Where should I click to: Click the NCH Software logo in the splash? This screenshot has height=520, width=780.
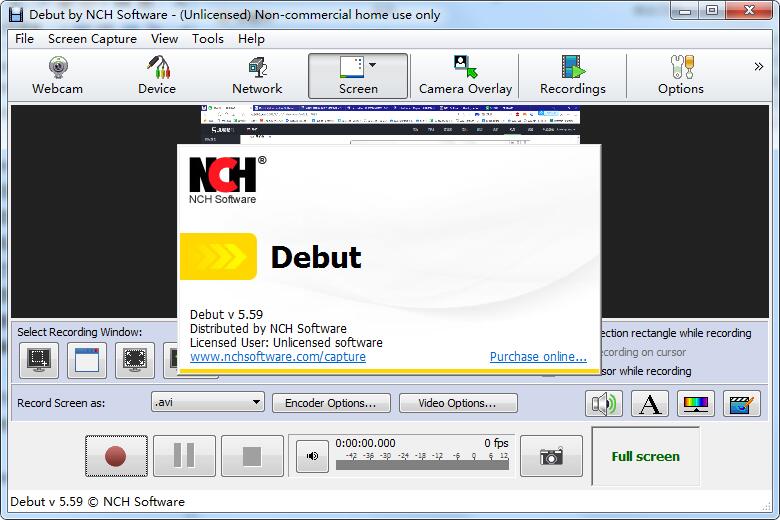tap(226, 180)
